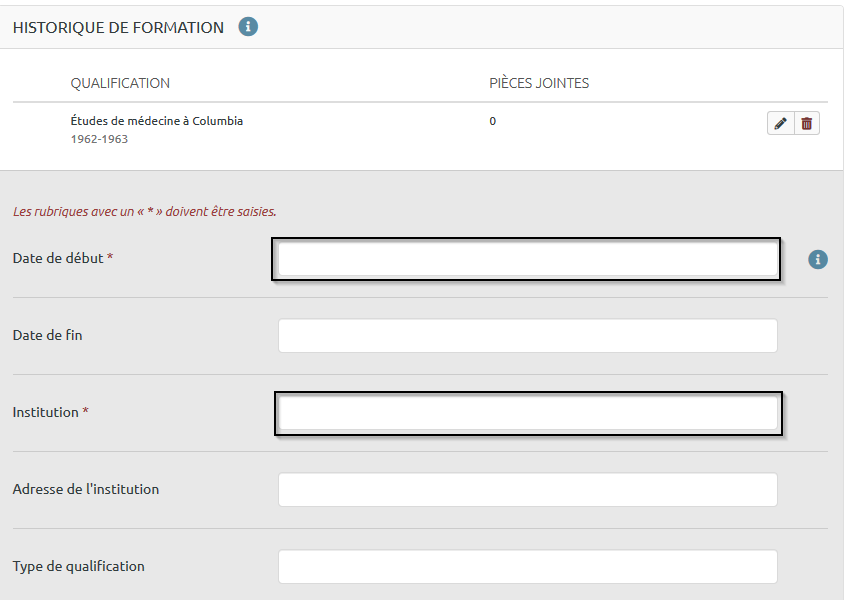
Task: Click the Type de qualification label
Action: tap(78, 566)
